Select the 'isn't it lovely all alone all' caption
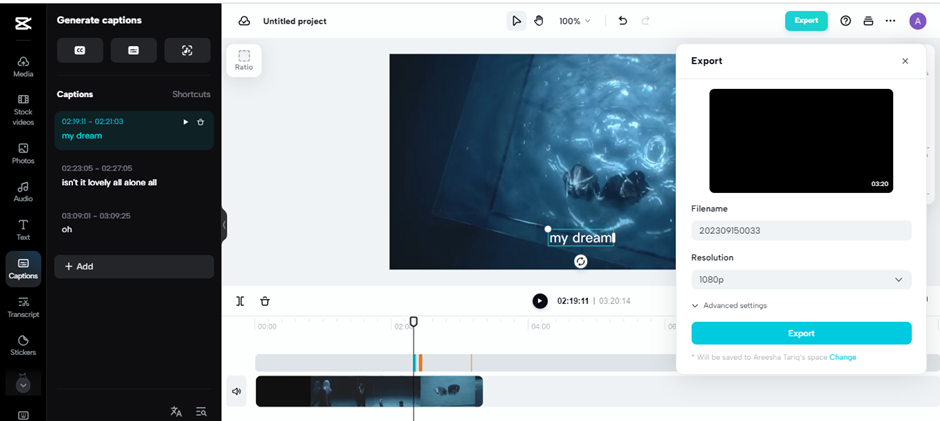Viewport: 940px width, 421px height. (134, 175)
